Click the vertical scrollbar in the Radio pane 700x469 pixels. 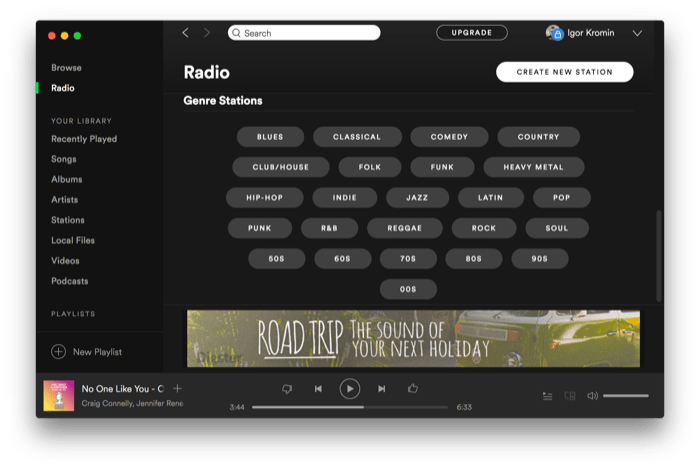[x=658, y=256]
